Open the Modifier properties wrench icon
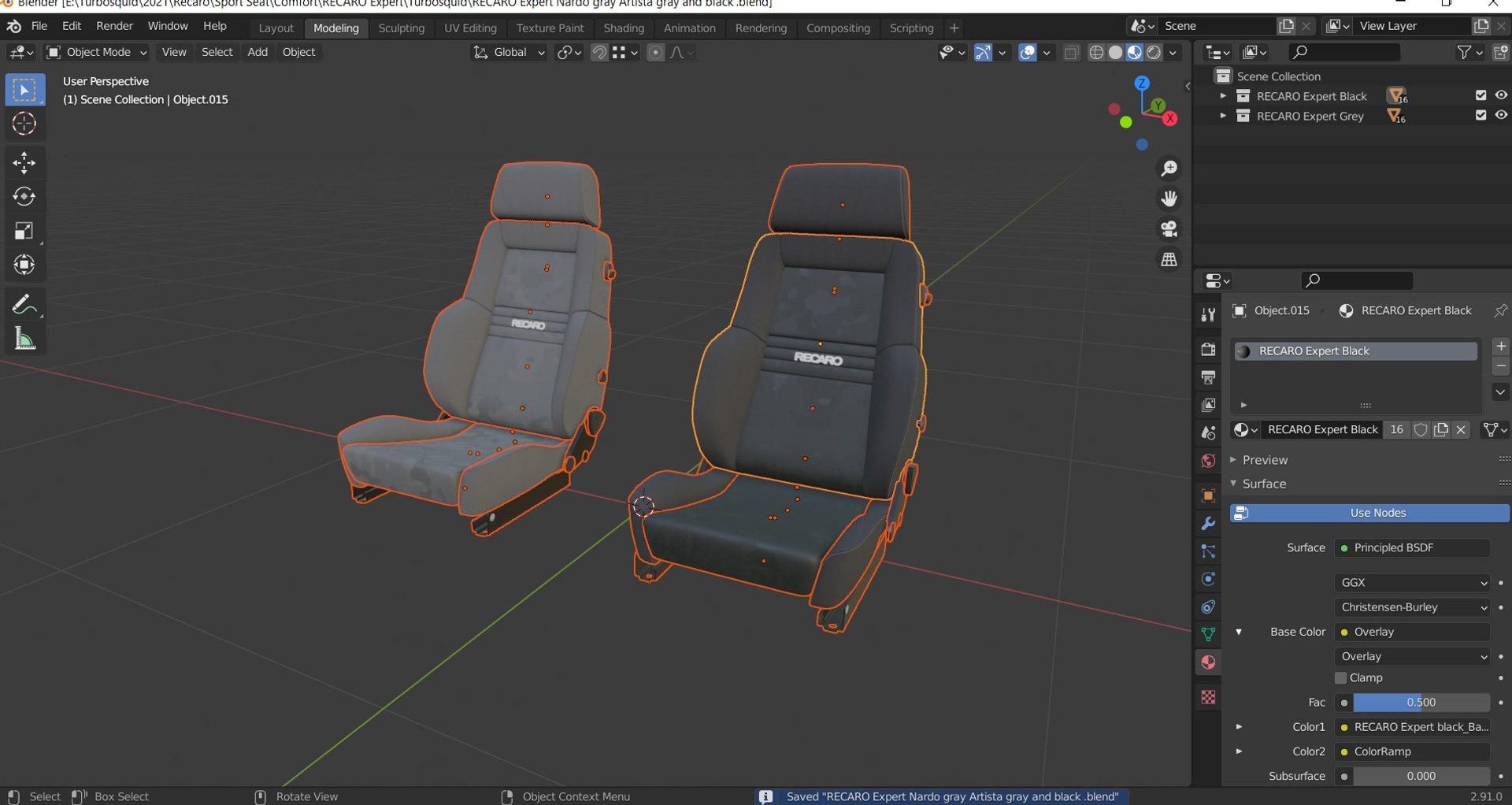Viewport: 1512px width, 805px height. pyautogui.click(x=1208, y=524)
